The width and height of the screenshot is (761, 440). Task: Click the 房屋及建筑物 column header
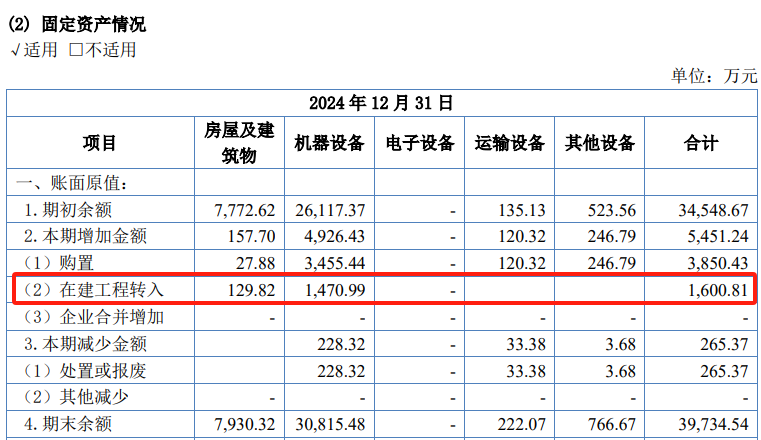pos(239,143)
